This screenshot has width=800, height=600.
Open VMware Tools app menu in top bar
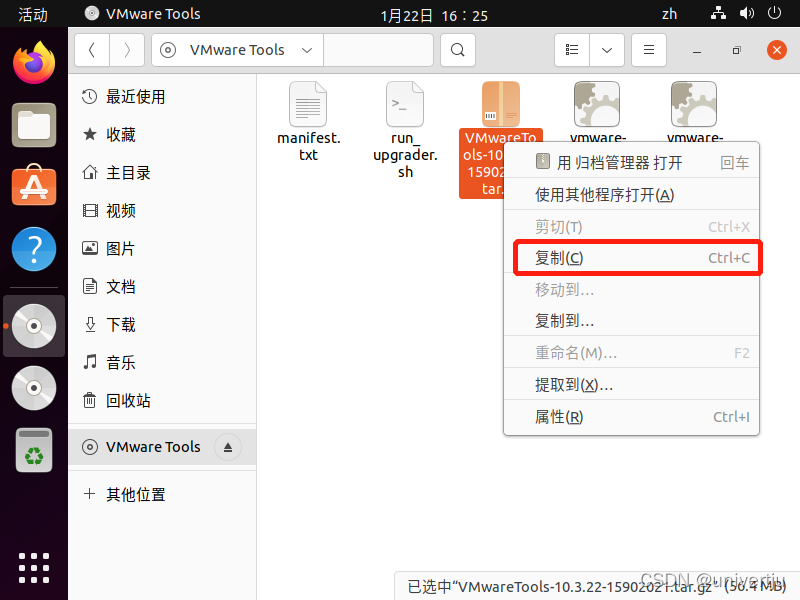pyautogui.click(x=142, y=14)
